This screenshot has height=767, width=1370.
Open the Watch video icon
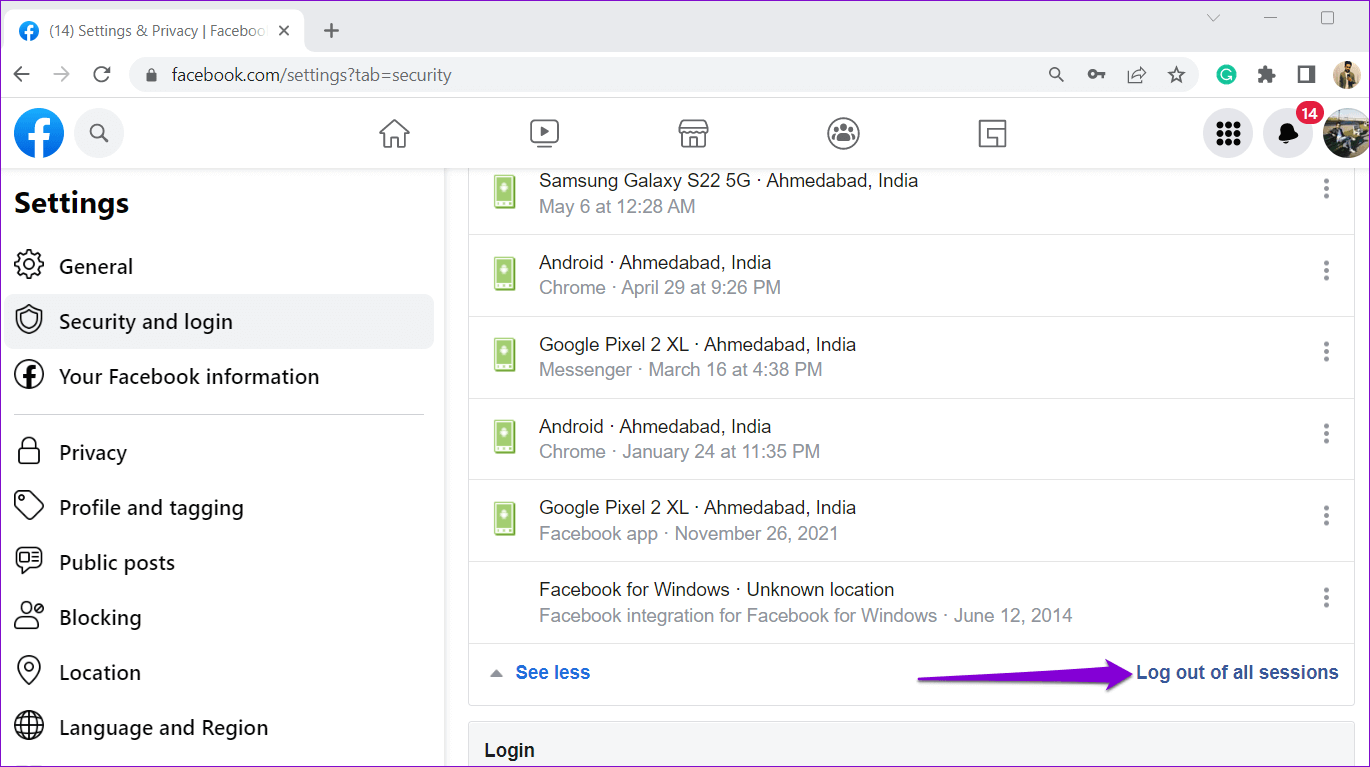(544, 133)
